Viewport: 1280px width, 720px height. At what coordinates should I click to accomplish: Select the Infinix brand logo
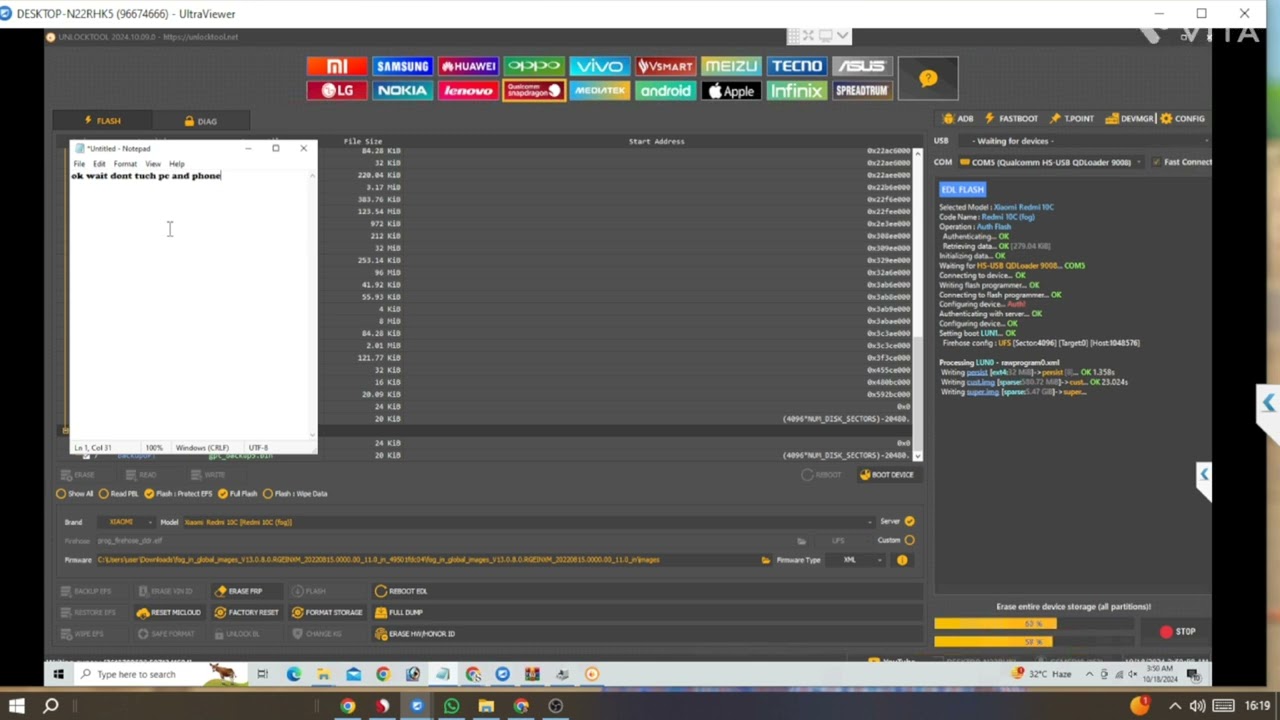tap(796, 90)
